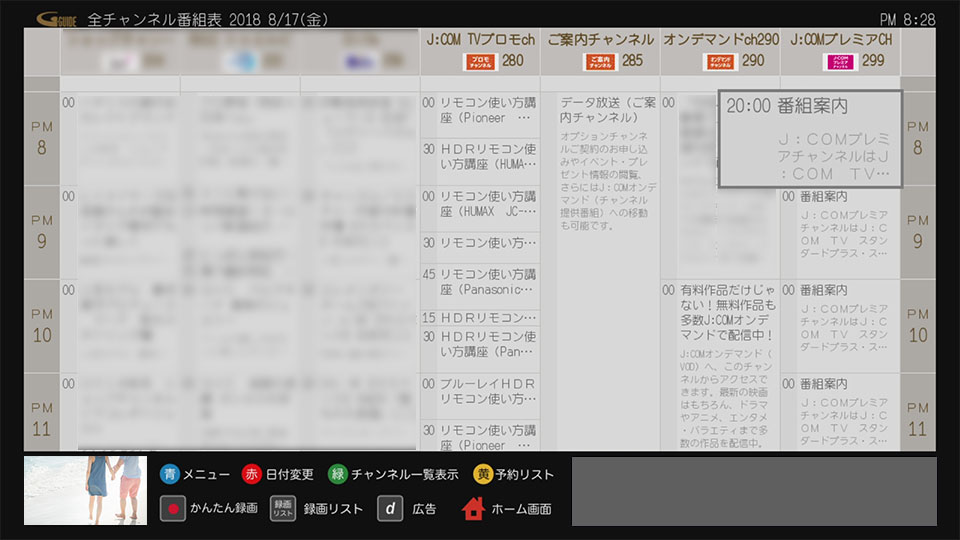Click the PM 8:28 clock
Viewport: 960px width, 540px height.
(907, 20)
